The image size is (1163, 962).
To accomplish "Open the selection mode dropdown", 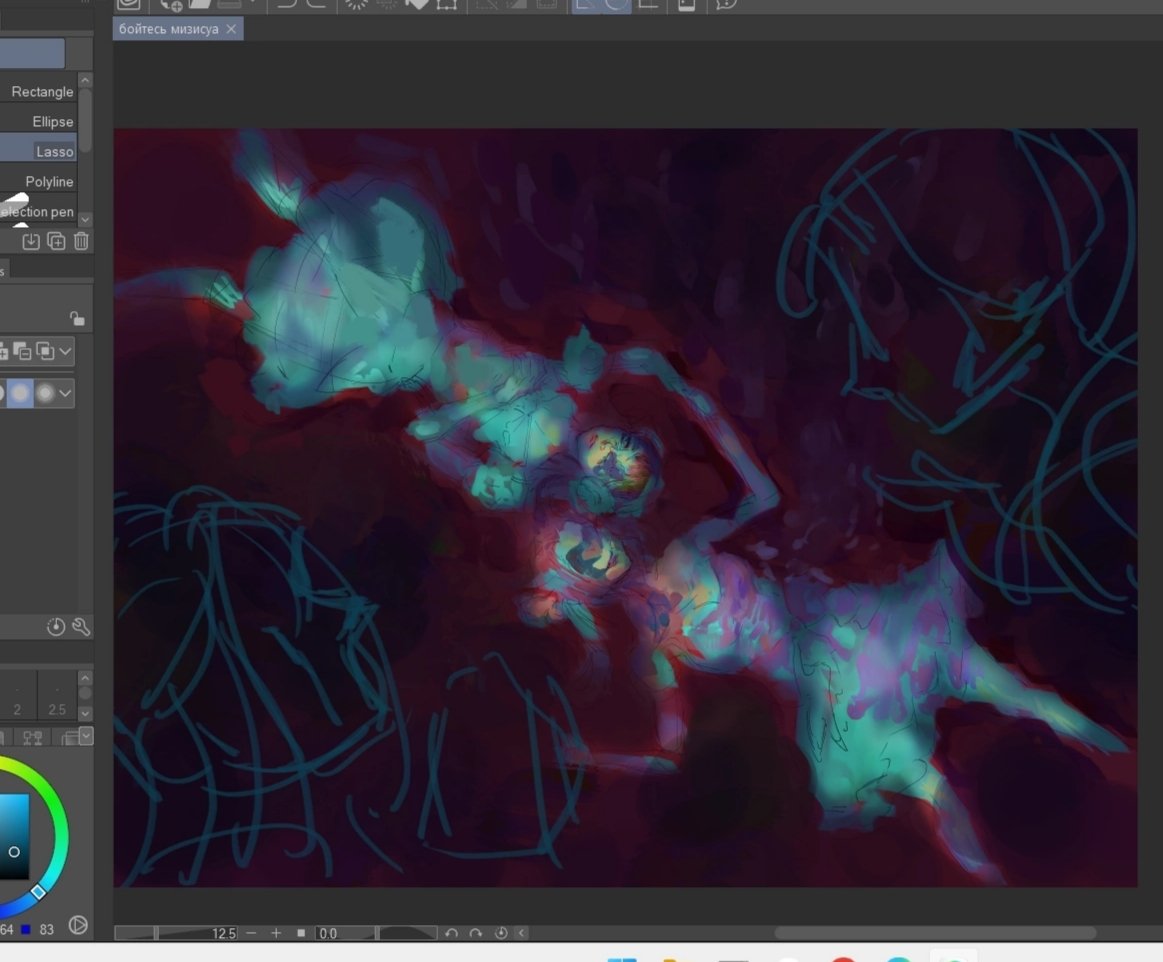I will (x=65, y=351).
